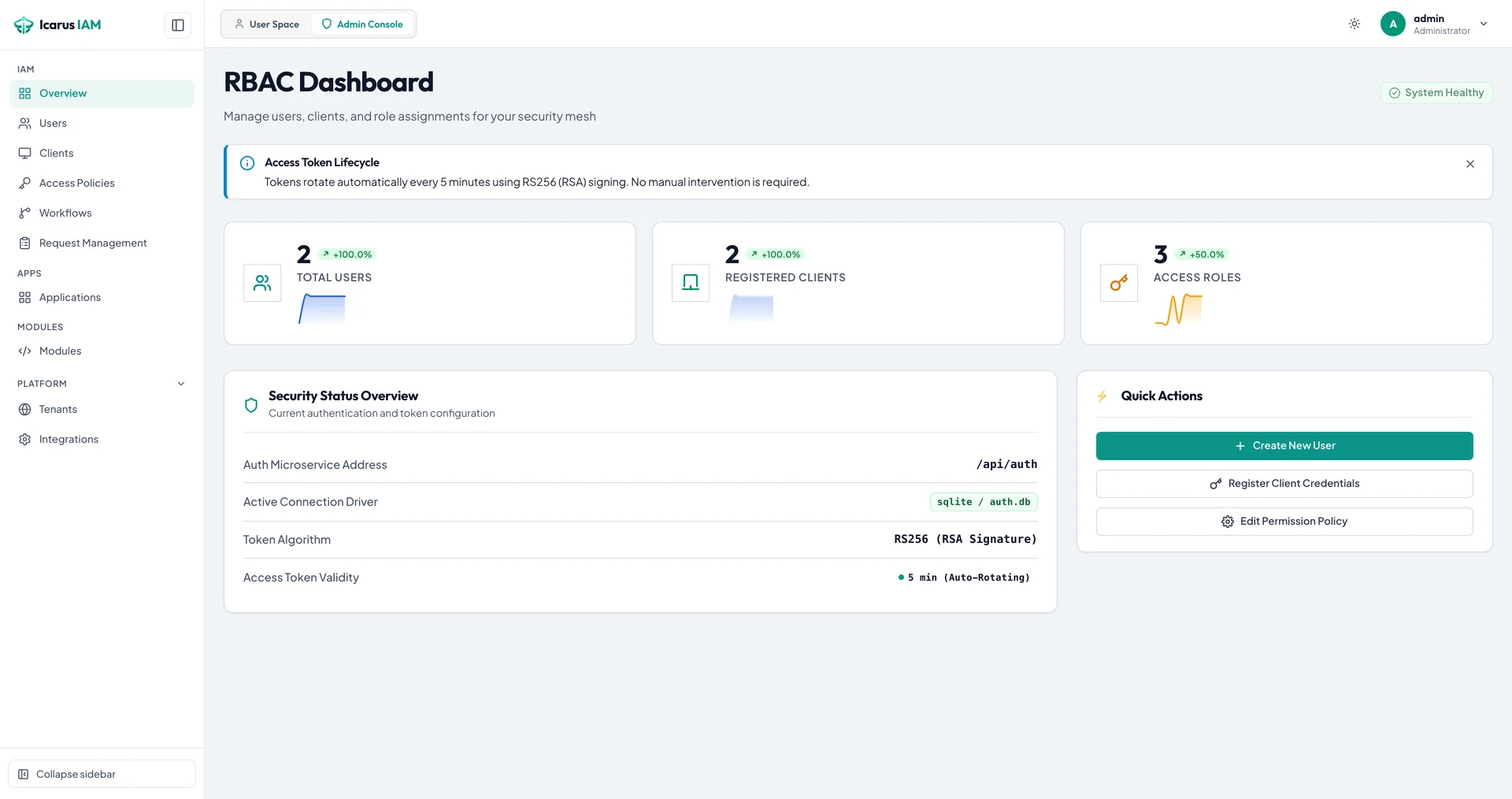Image resolution: width=1512 pixels, height=799 pixels.
Task: Click the RBAC Dashboard heading
Action: (x=328, y=82)
